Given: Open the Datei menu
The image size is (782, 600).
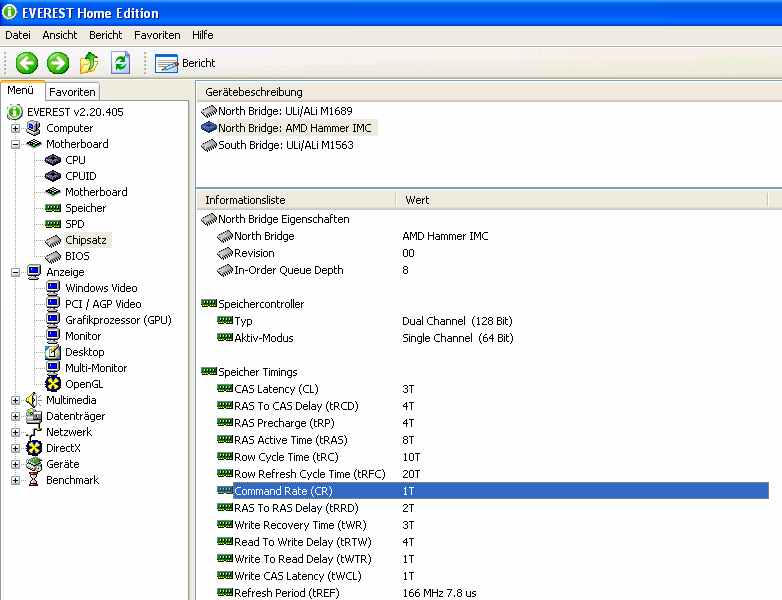Looking at the screenshot, I should [18, 35].
